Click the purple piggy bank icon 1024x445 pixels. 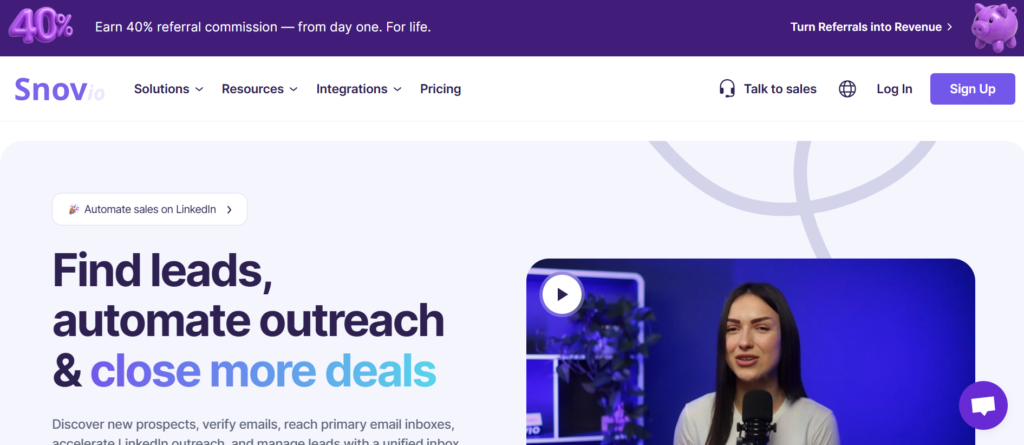[994, 27]
